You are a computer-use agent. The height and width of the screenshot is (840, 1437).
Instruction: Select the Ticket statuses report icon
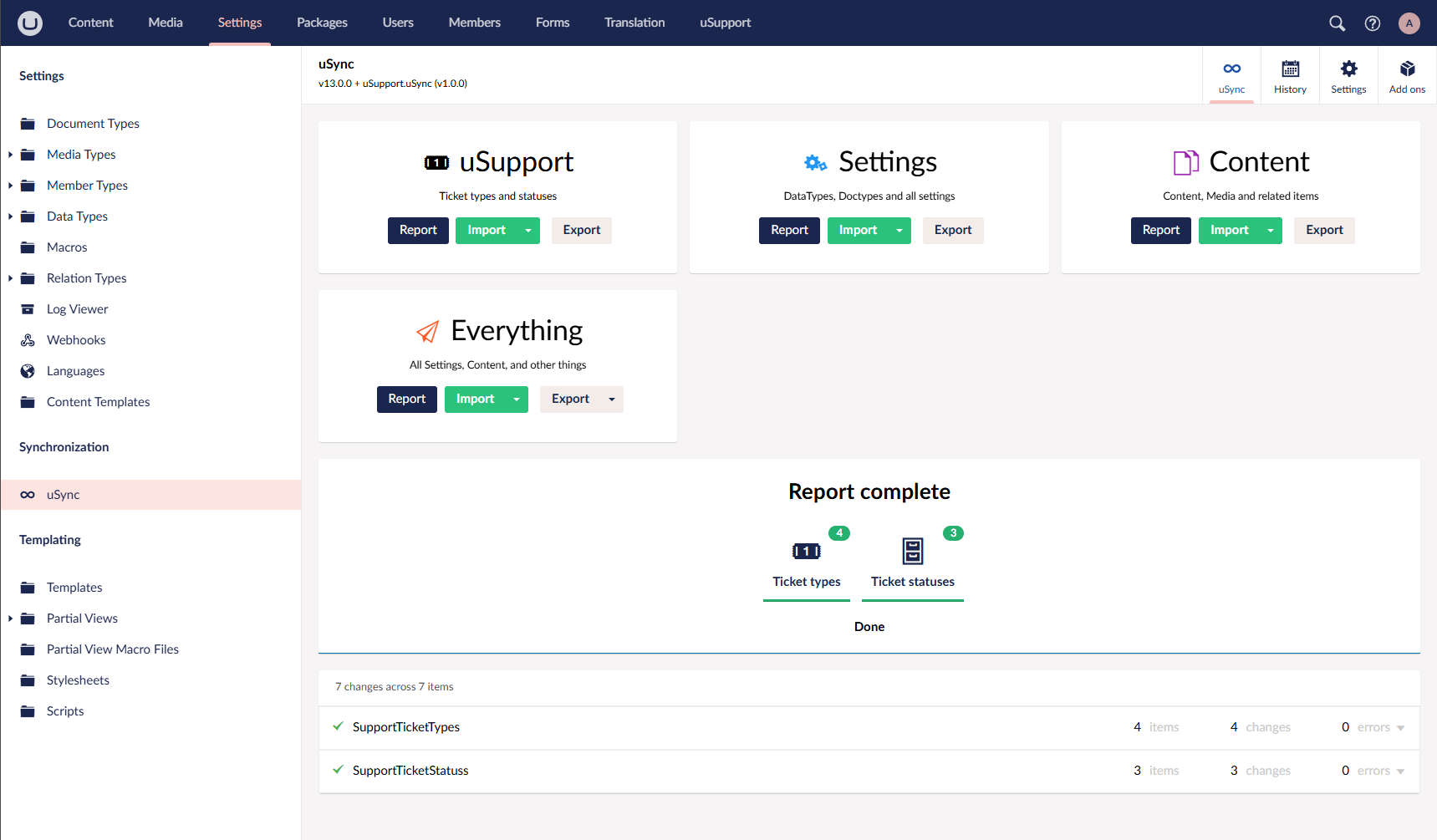tap(912, 552)
